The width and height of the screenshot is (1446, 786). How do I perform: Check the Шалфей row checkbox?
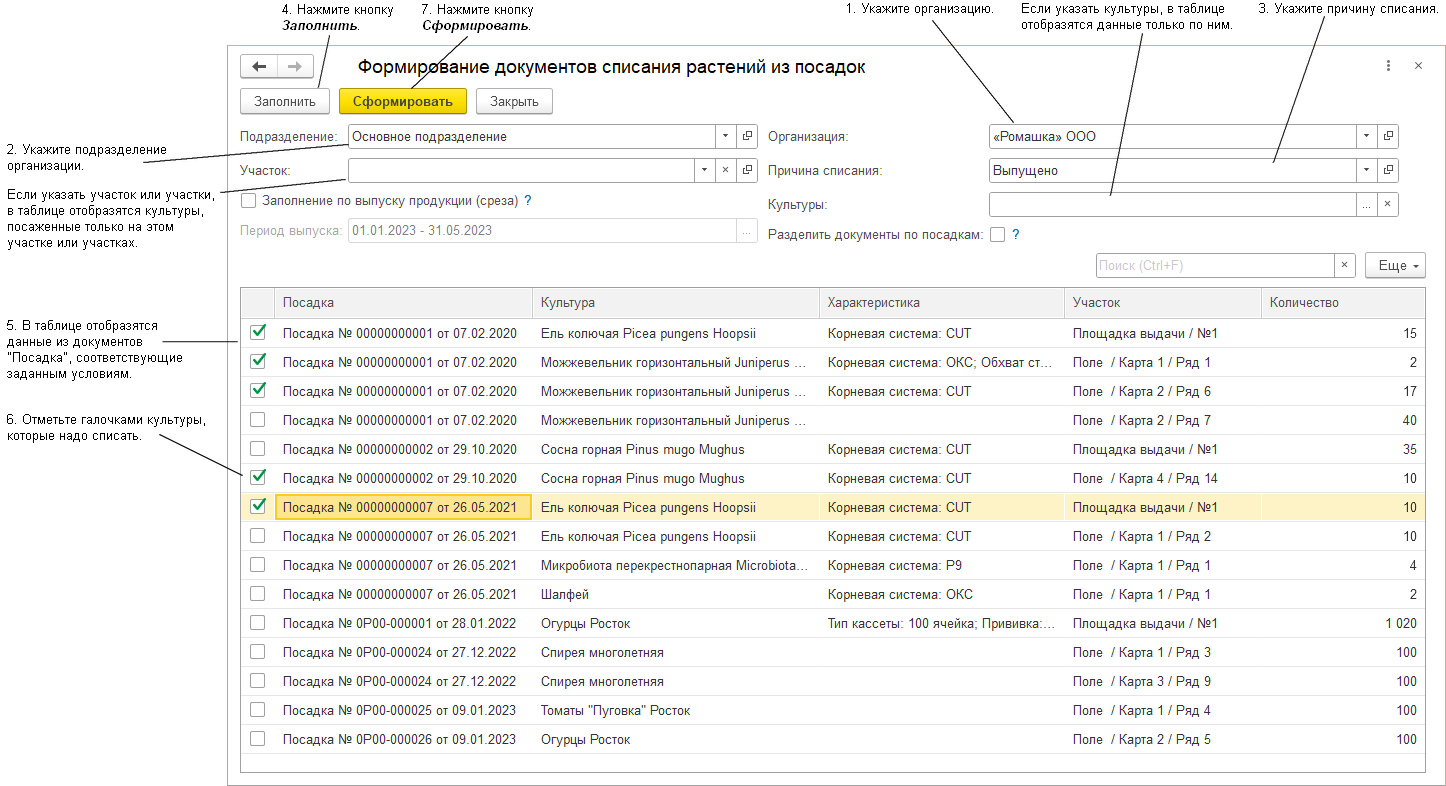(x=258, y=594)
